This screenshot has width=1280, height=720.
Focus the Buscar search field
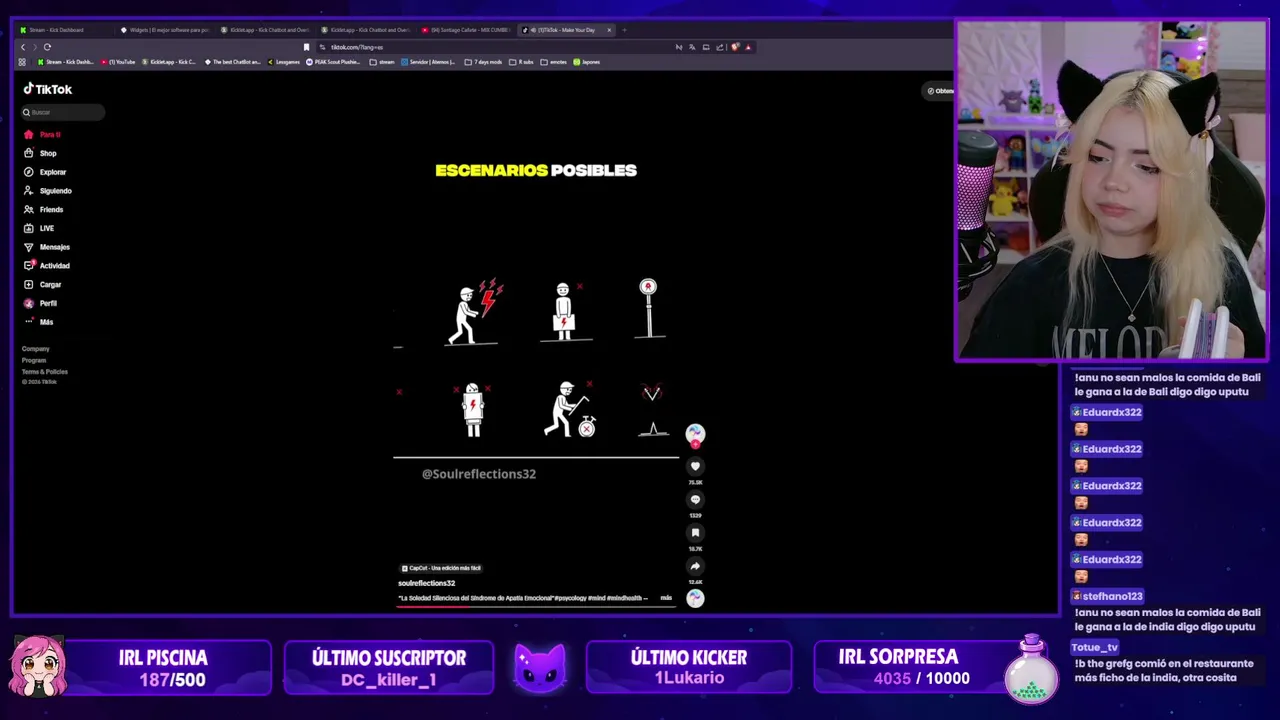63,112
